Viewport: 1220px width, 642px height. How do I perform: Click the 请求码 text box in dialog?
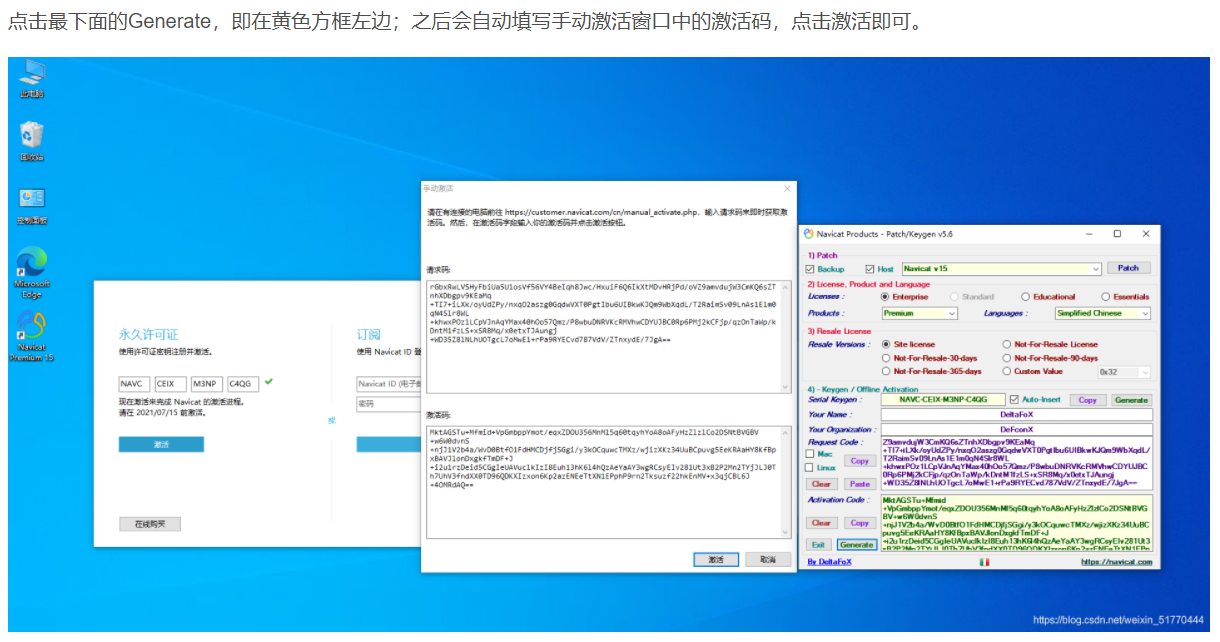(x=607, y=336)
